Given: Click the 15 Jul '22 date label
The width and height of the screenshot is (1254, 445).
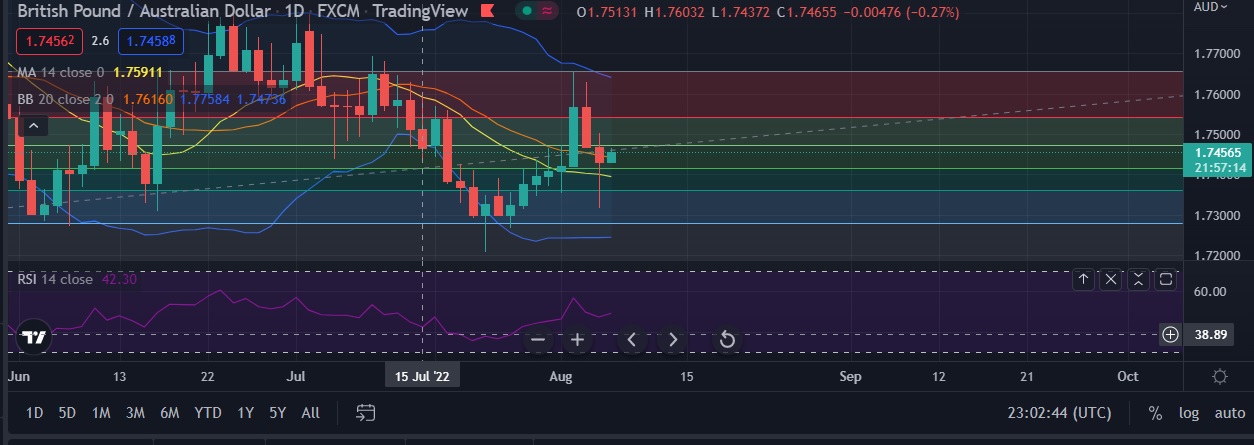Looking at the screenshot, I should (424, 376).
